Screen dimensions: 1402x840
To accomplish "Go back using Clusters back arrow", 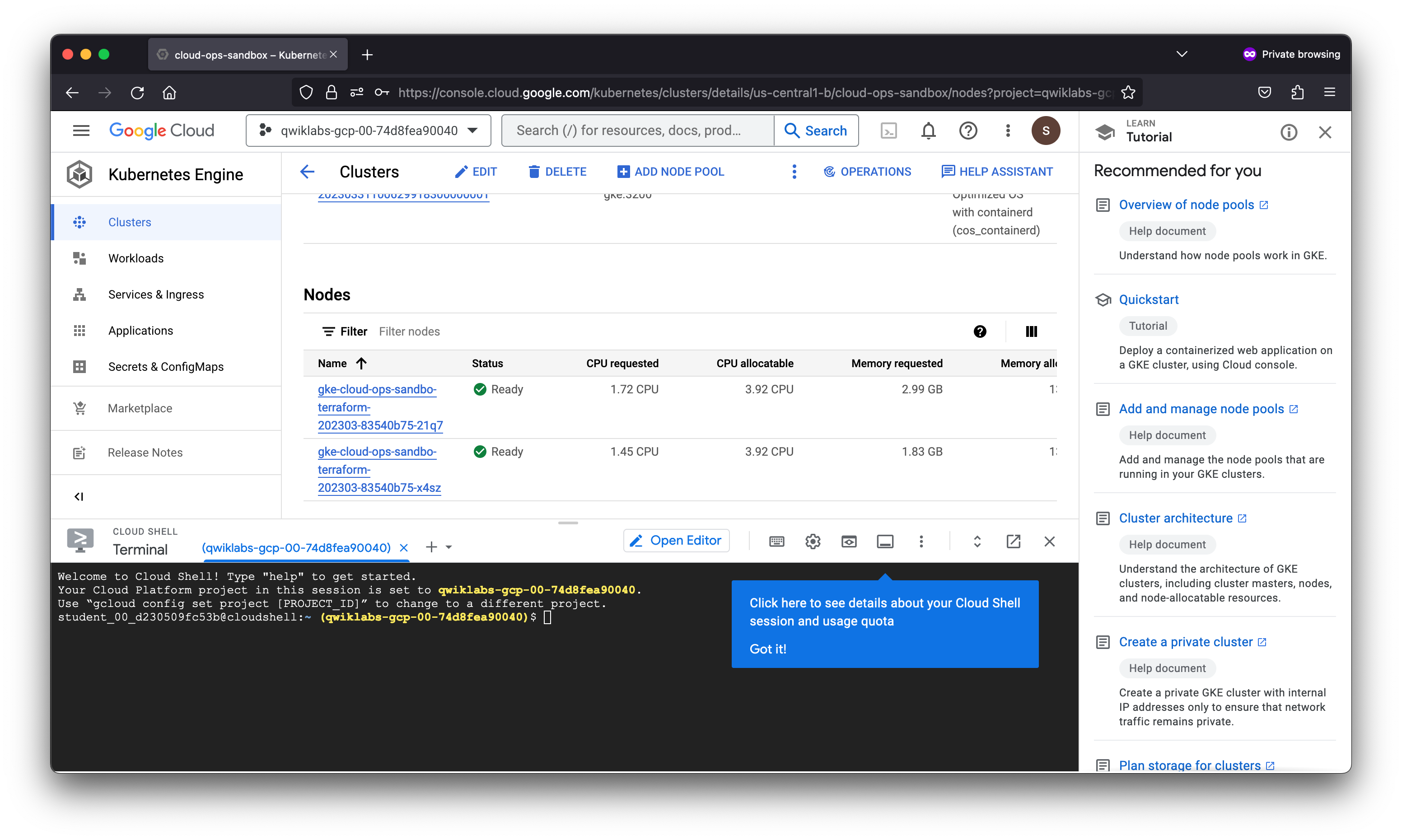I will (x=307, y=172).
